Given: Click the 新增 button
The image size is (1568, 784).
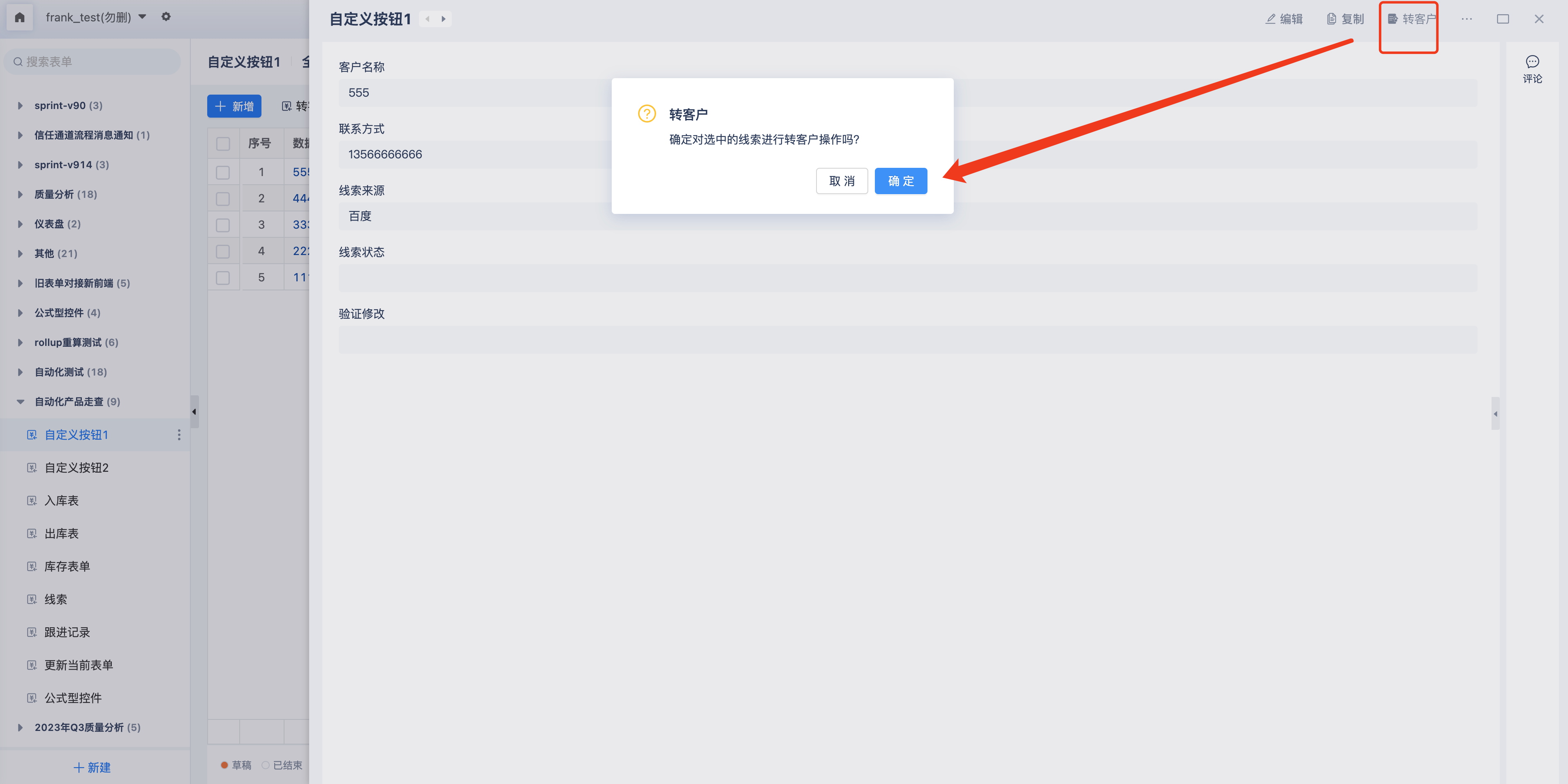Looking at the screenshot, I should click(x=234, y=106).
